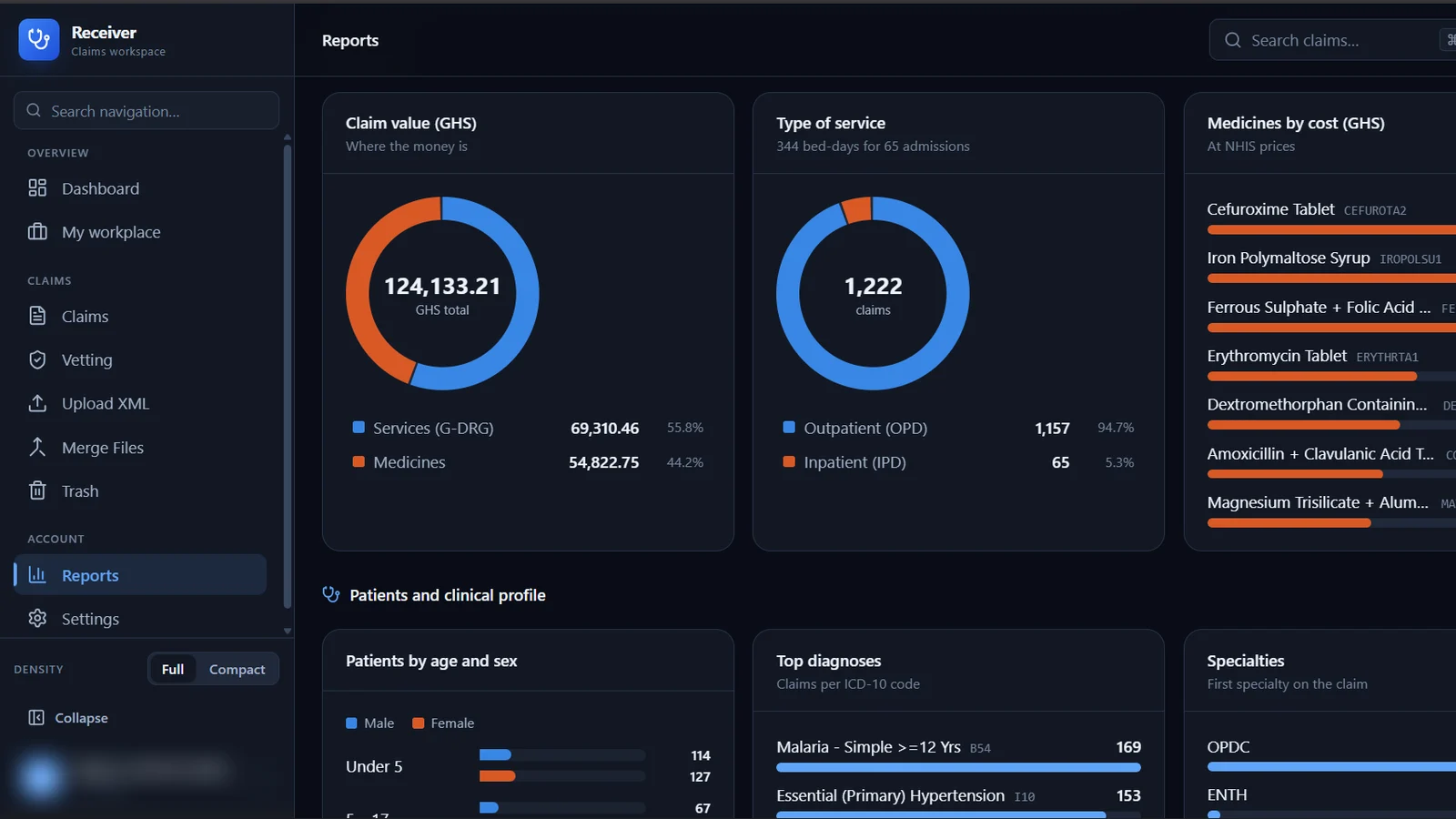Viewport: 1456px width, 819px height.
Task: Click the Upload XML arrow icon
Action: pyautogui.click(x=37, y=403)
